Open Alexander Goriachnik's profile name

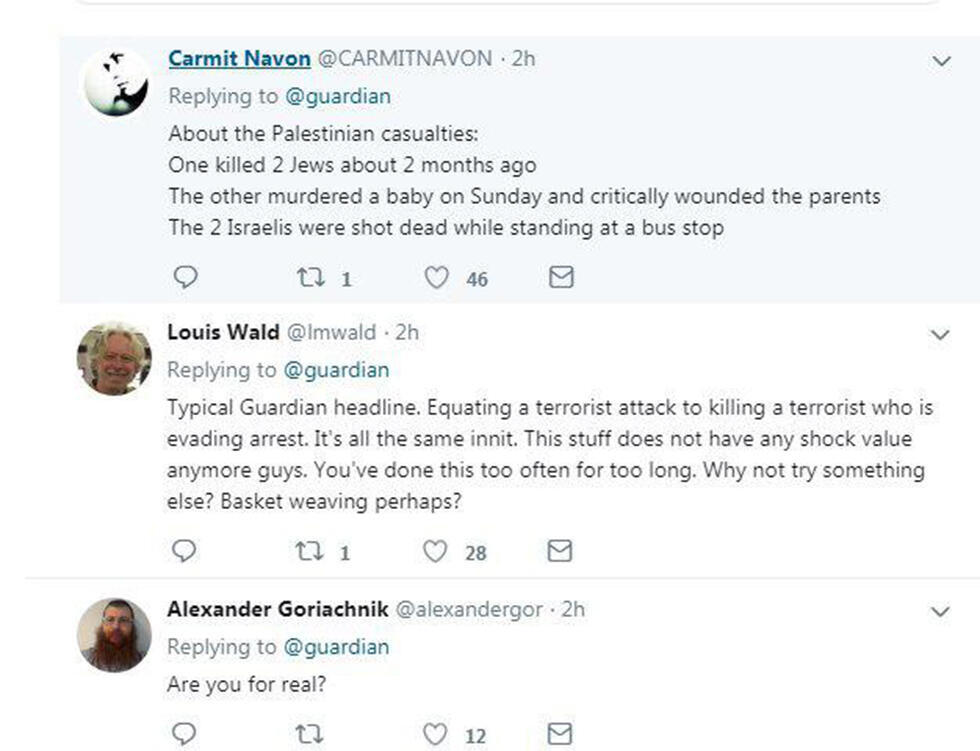[x=277, y=609]
